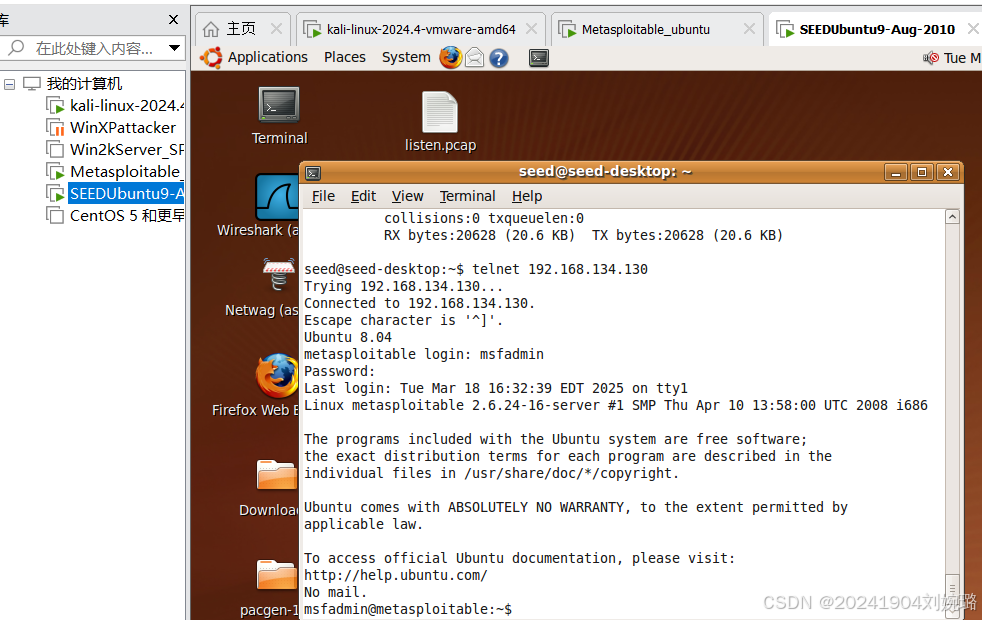
Task: Open the terminal View menu
Action: coord(408,196)
